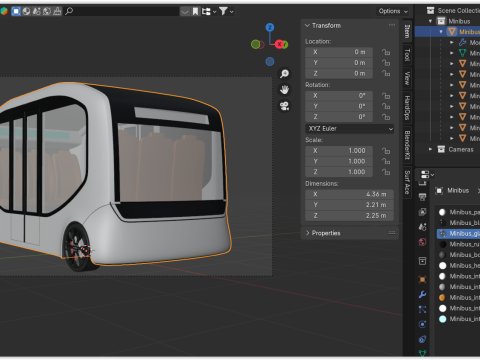Screen dimensions: 480x360
Task: Click the pan hand viewport gizmo
Action: coord(284,90)
